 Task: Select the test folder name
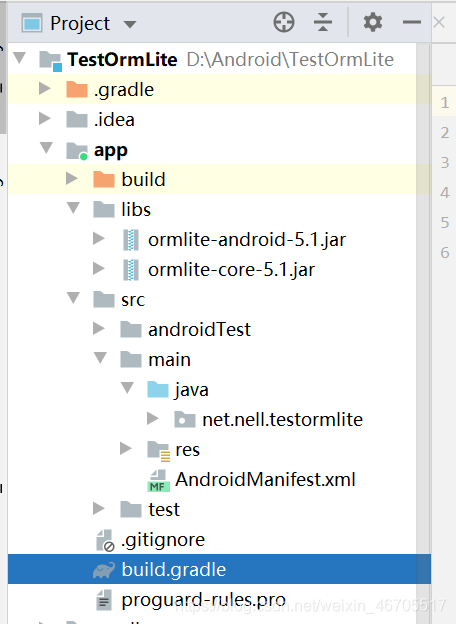click(x=164, y=509)
